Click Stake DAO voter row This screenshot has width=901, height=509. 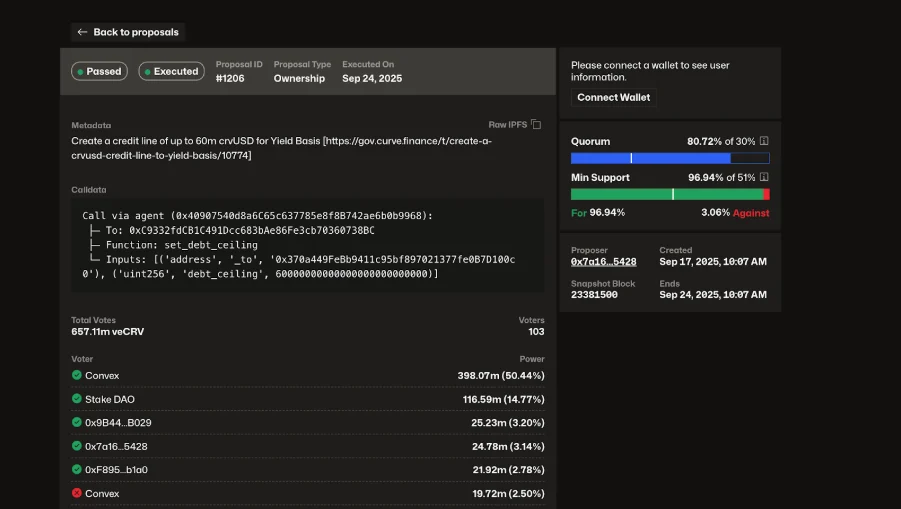[x=308, y=399]
